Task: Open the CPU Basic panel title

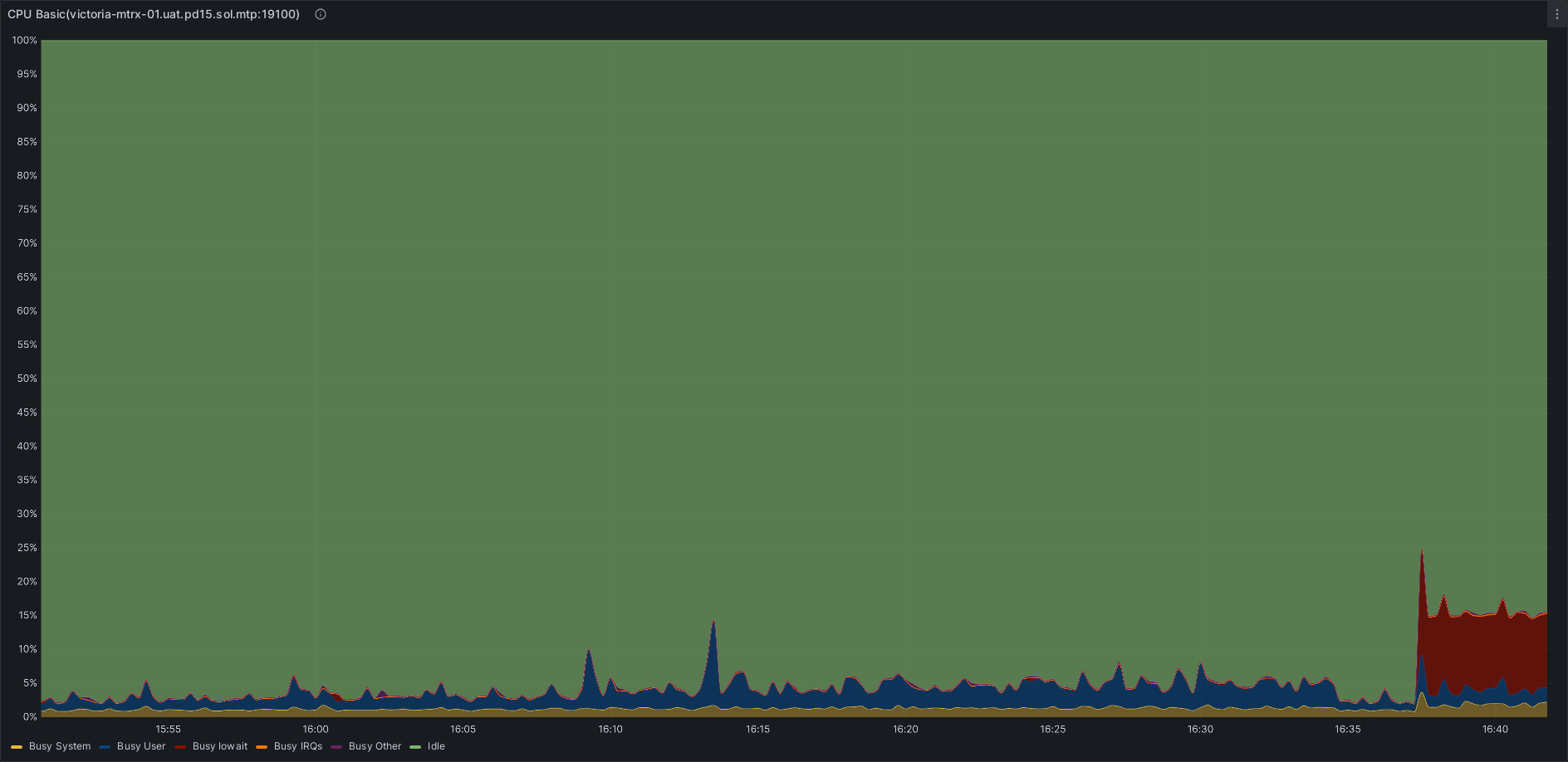Action: pyautogui.click(x=154, y=14)
